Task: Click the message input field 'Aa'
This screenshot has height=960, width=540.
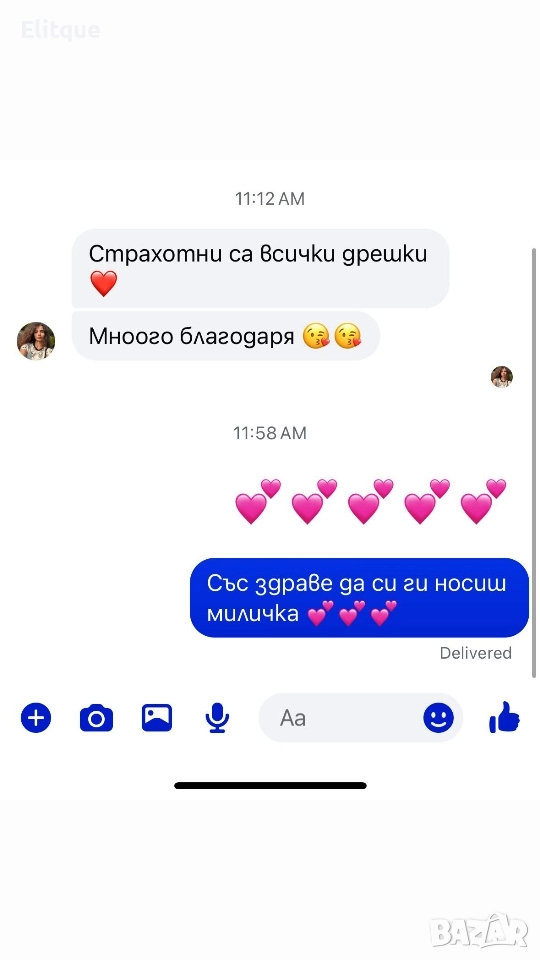Action: [x=361, y=718]
